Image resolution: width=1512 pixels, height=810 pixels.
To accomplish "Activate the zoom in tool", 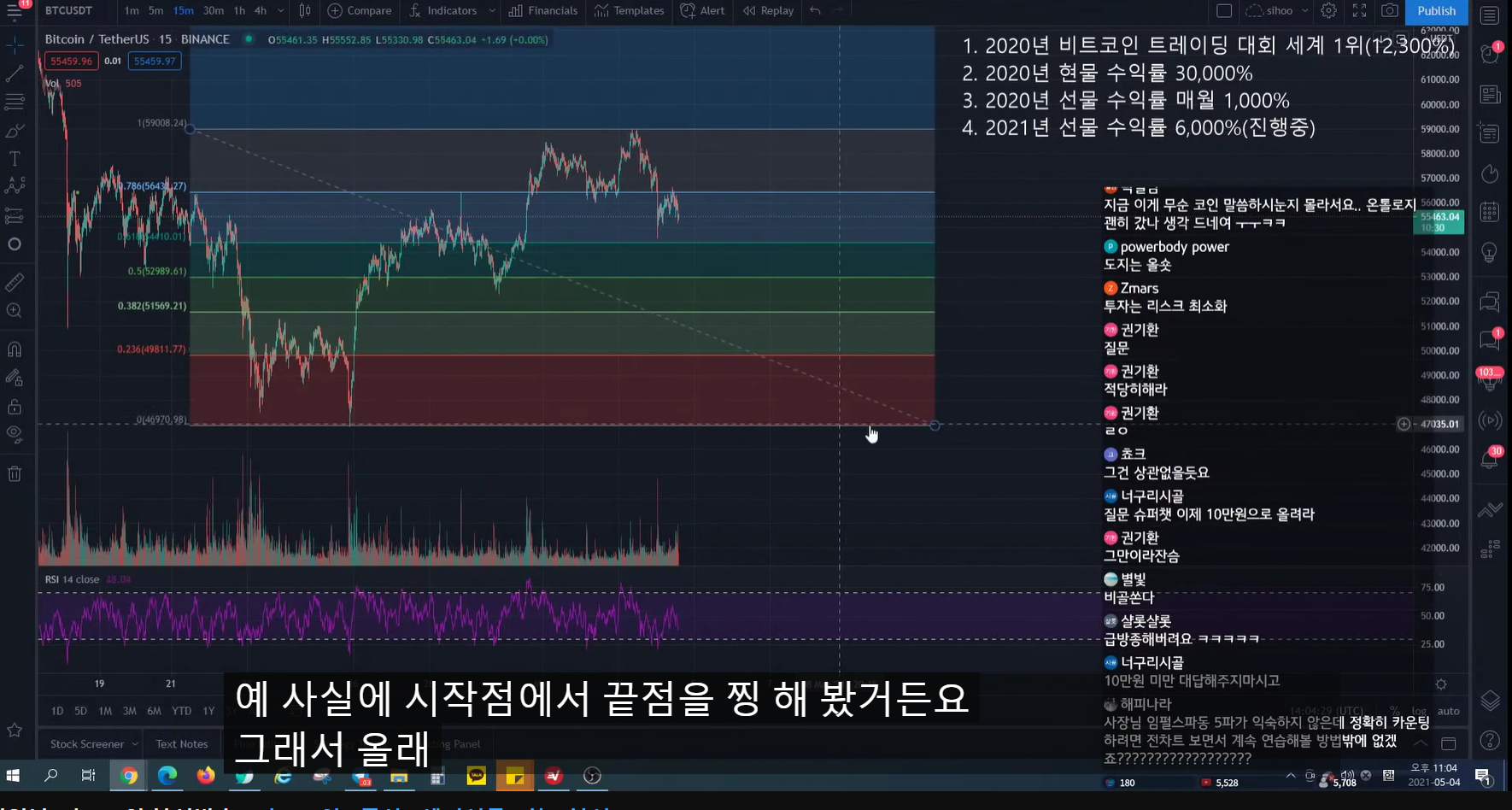I will tap(15, 311).
